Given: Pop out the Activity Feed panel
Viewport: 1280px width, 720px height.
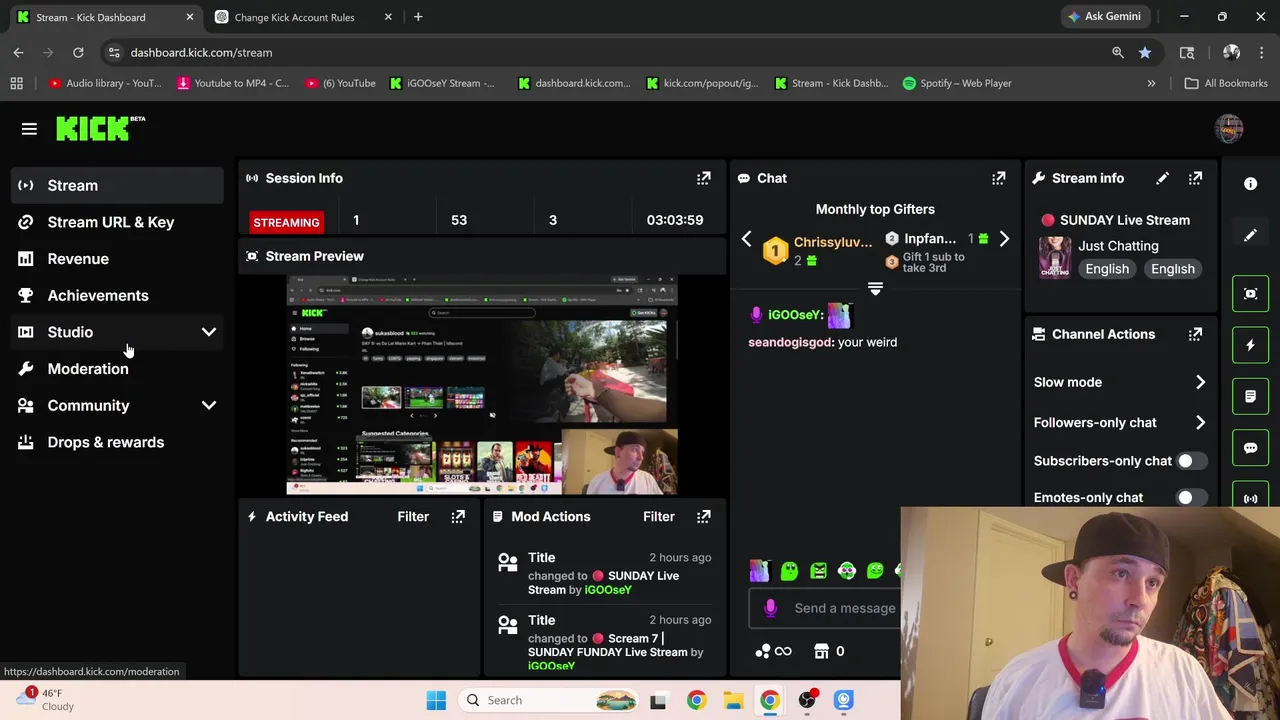Looking at the screenshot, I should pos(458,517).
